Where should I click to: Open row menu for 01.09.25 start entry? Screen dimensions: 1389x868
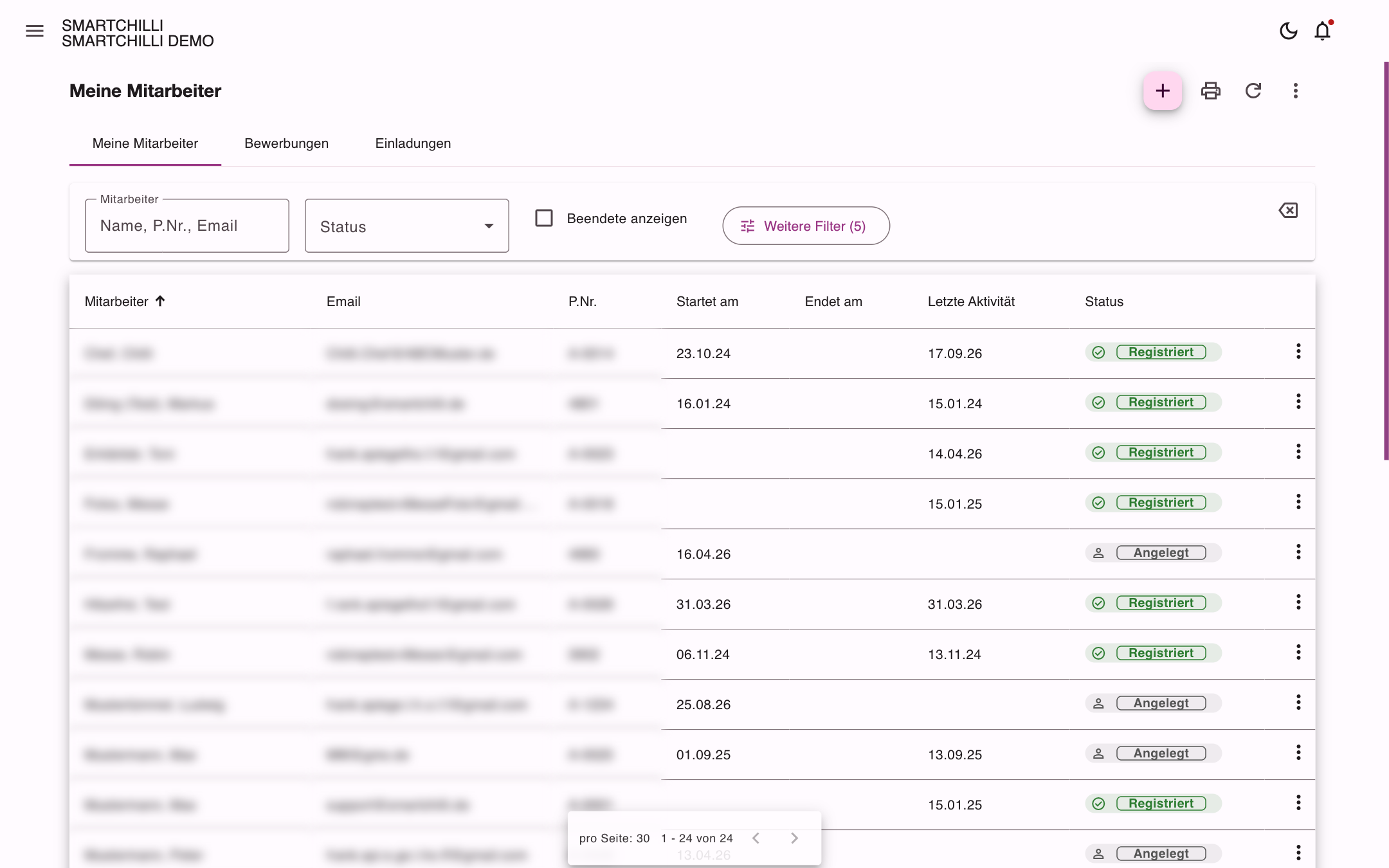(x=1298, y=752)
